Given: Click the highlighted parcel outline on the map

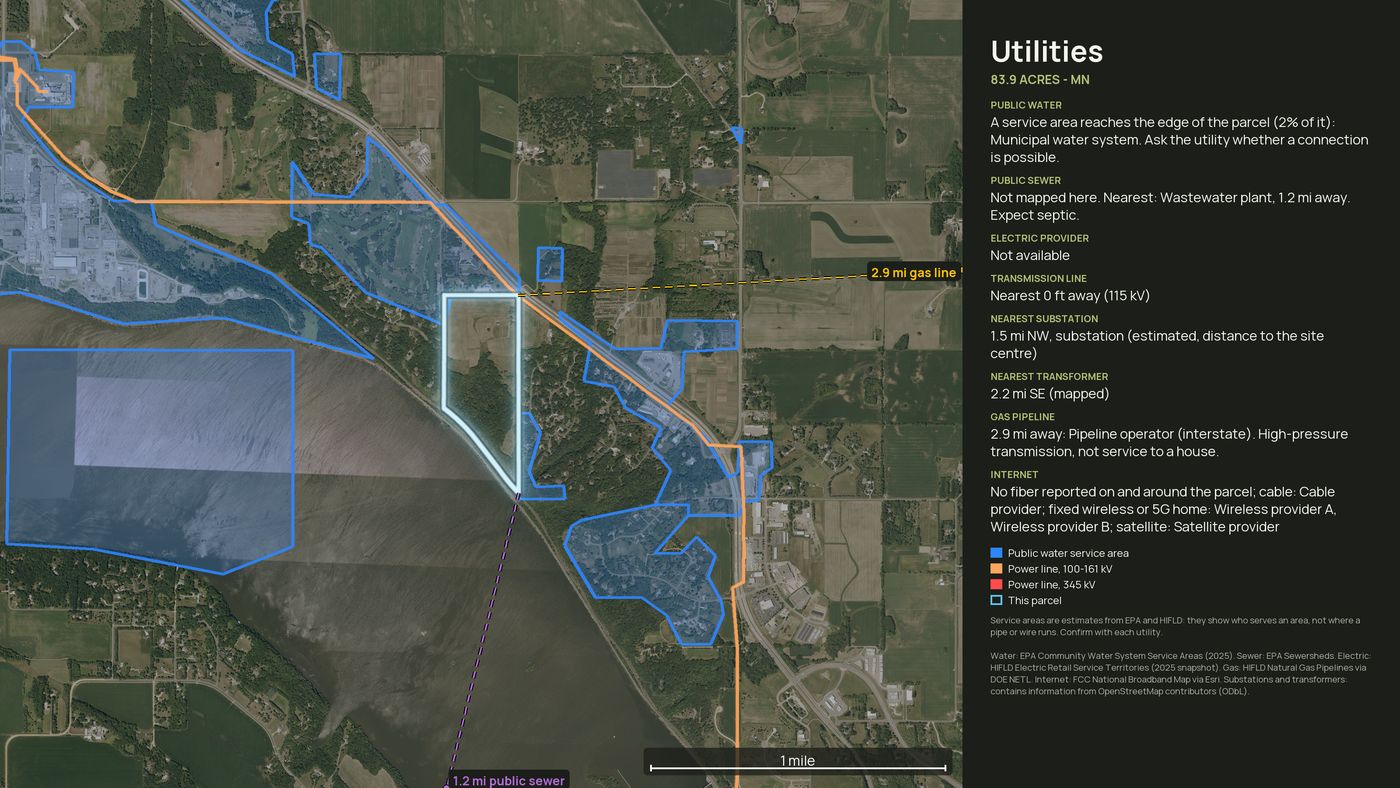Looking at the screenshot, I should coord(481,392).
